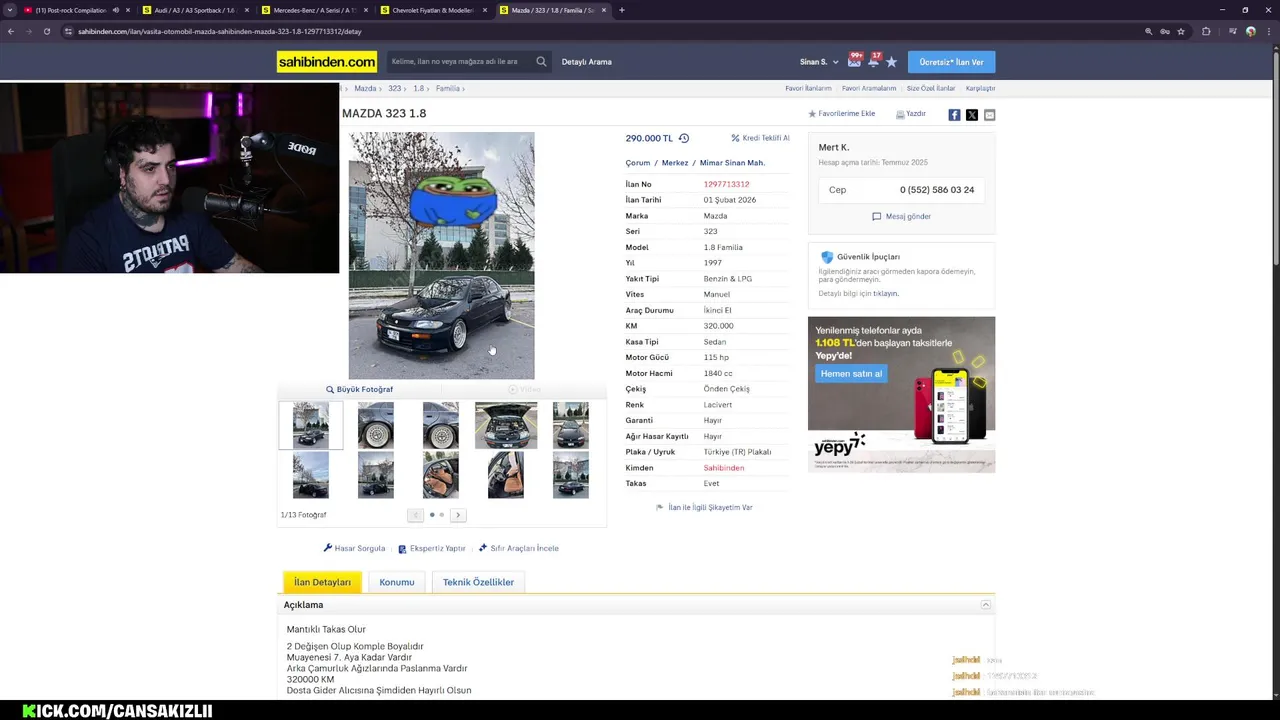
Task: Open browser zoom magnifier icon in address bar
Action: click(1148, 31)
